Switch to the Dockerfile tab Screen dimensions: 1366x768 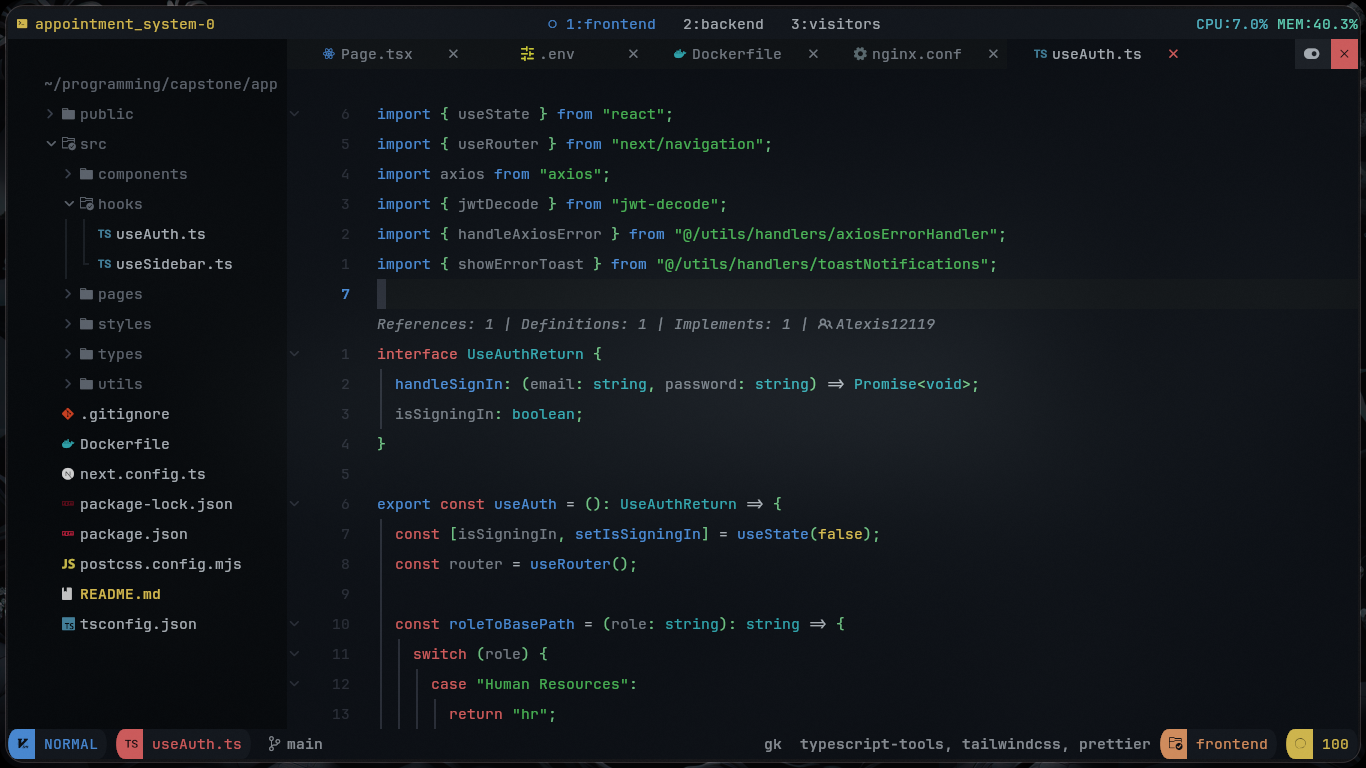736,54
